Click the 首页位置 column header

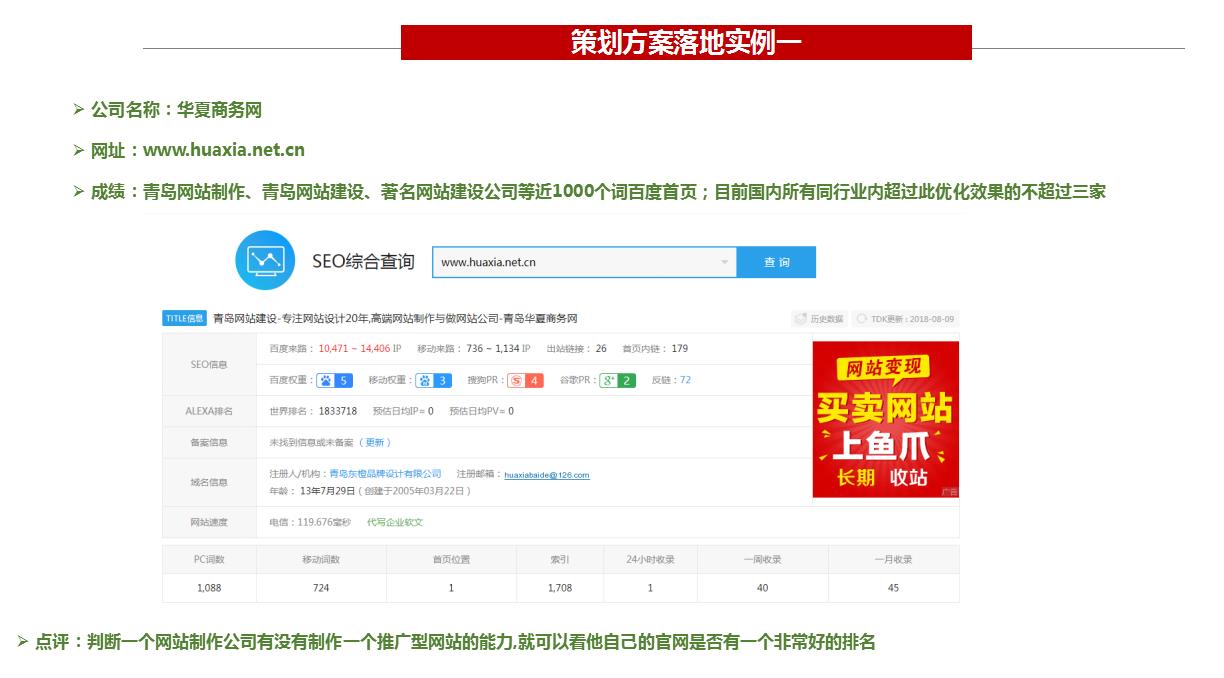[x=451, y=560]
